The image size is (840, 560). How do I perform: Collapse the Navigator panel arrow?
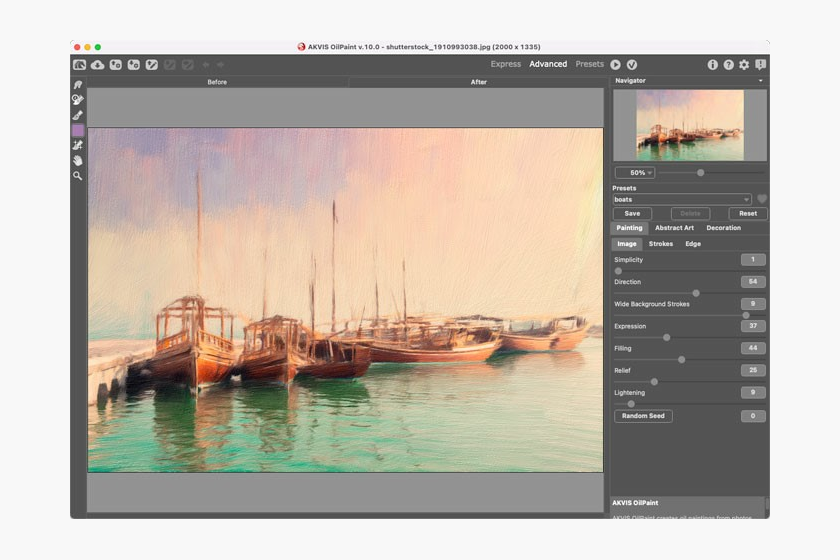(x=761, y=81)
